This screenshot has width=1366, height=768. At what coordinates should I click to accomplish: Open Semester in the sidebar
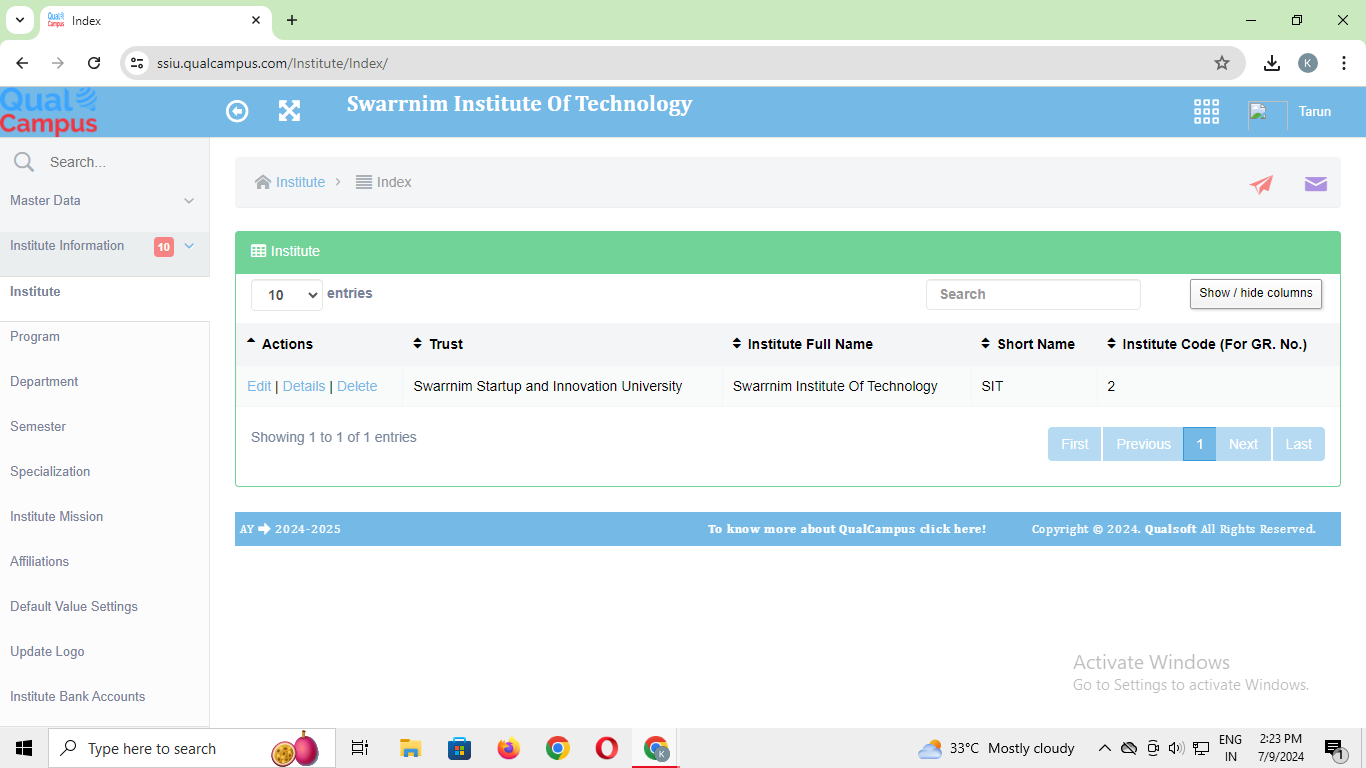(38, 427)
